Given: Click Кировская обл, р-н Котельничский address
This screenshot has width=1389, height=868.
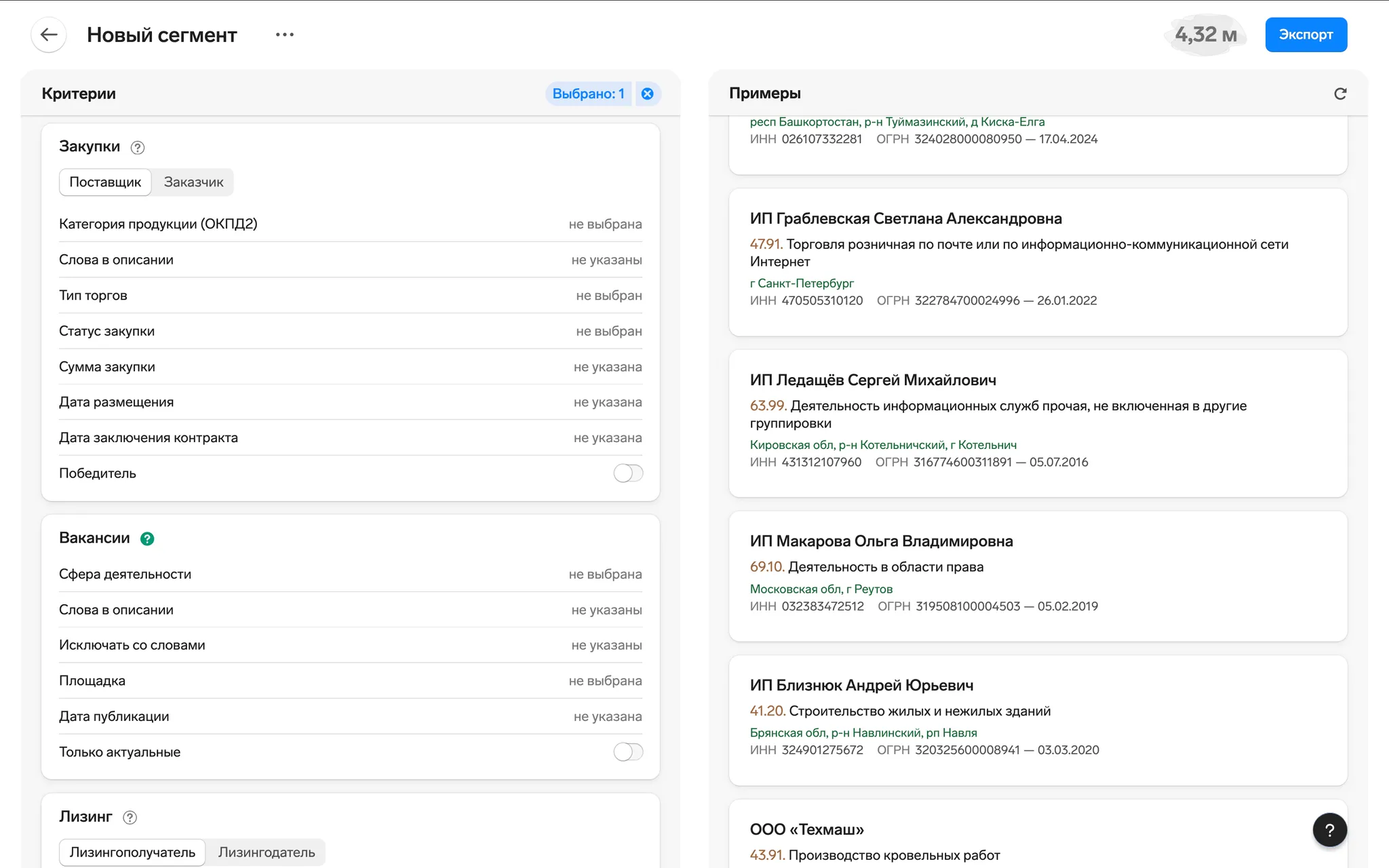Looking at the screenshot, I should [883, 445].
